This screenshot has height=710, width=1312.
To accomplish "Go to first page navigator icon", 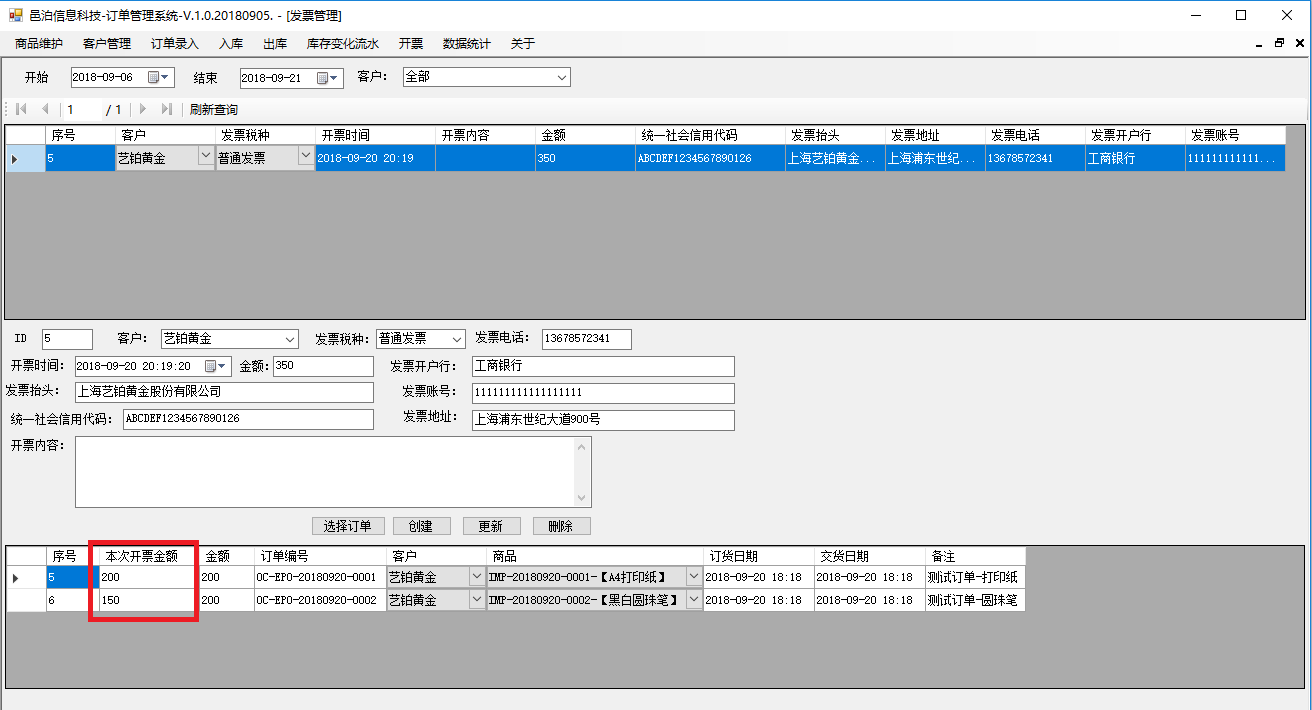I will click(21, 109).
